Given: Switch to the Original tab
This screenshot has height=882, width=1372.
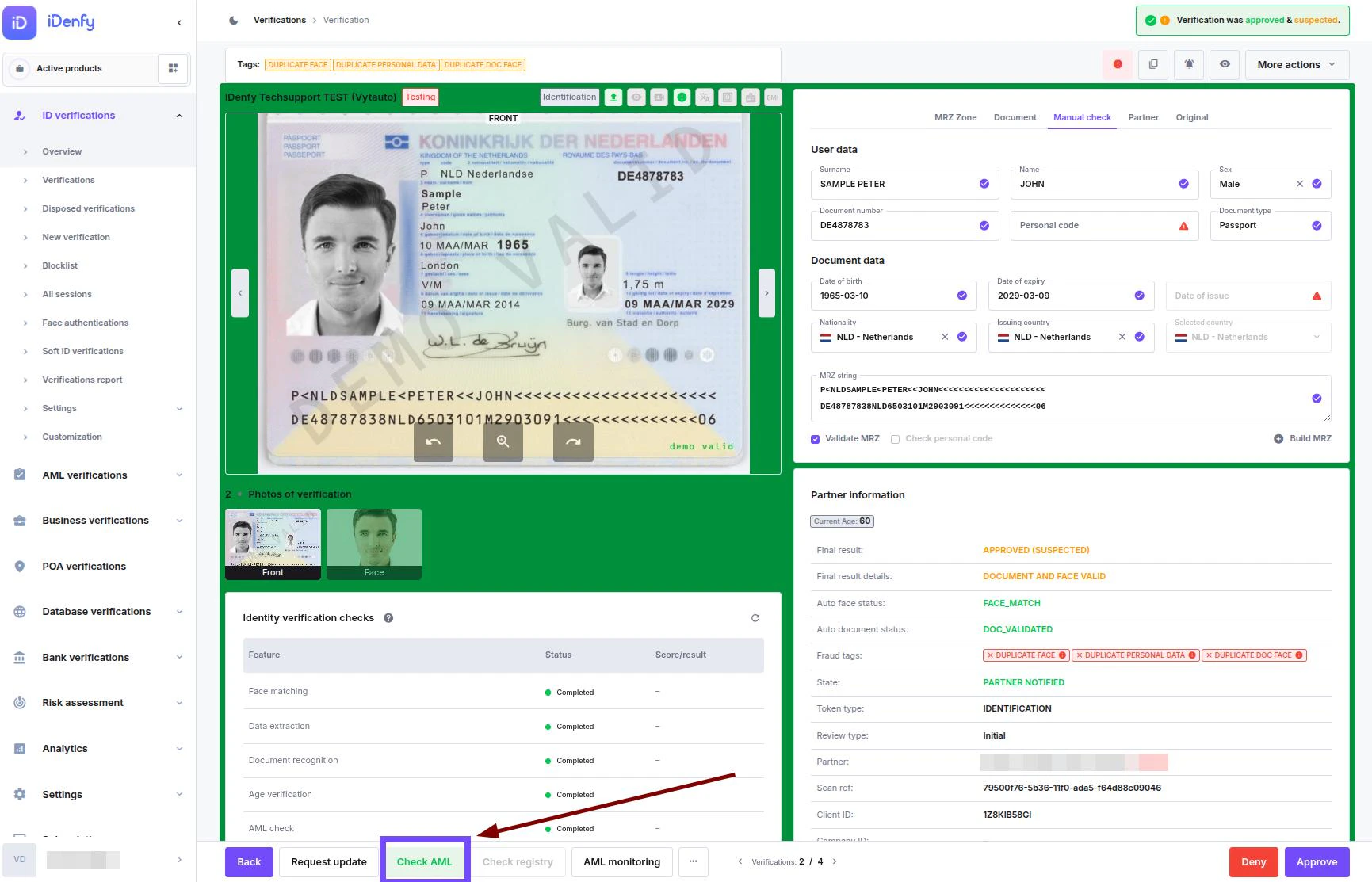Looking at the screenshot, I should (x=1191, y=117).
